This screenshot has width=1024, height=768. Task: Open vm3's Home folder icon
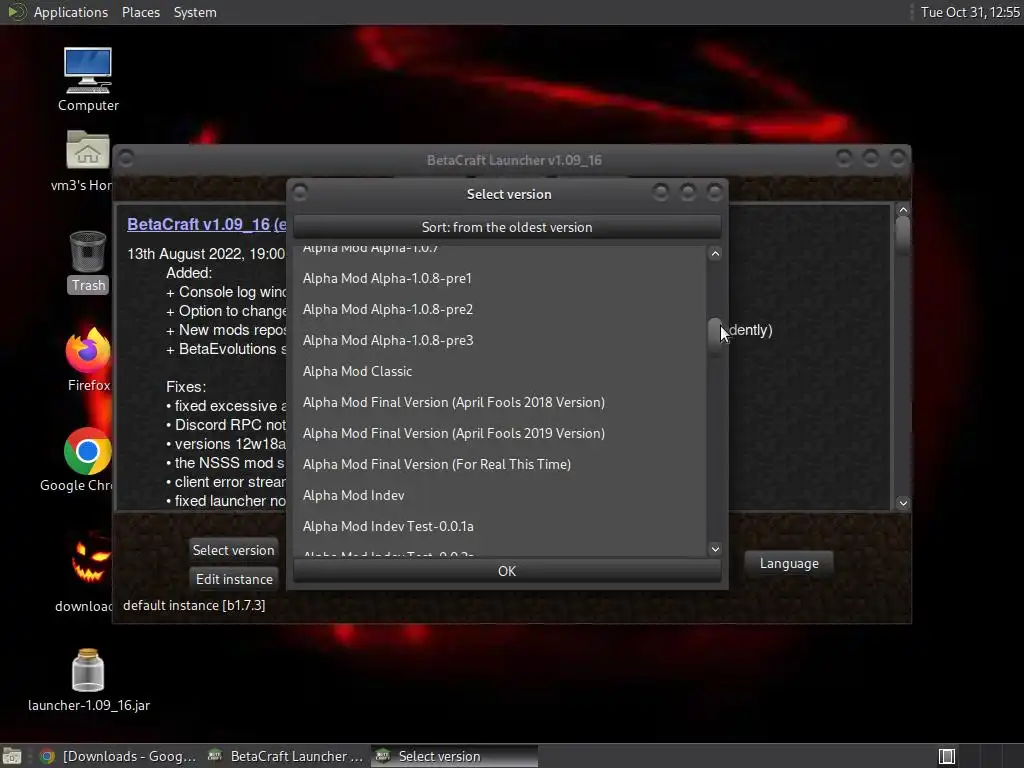(x=88, y=151)
